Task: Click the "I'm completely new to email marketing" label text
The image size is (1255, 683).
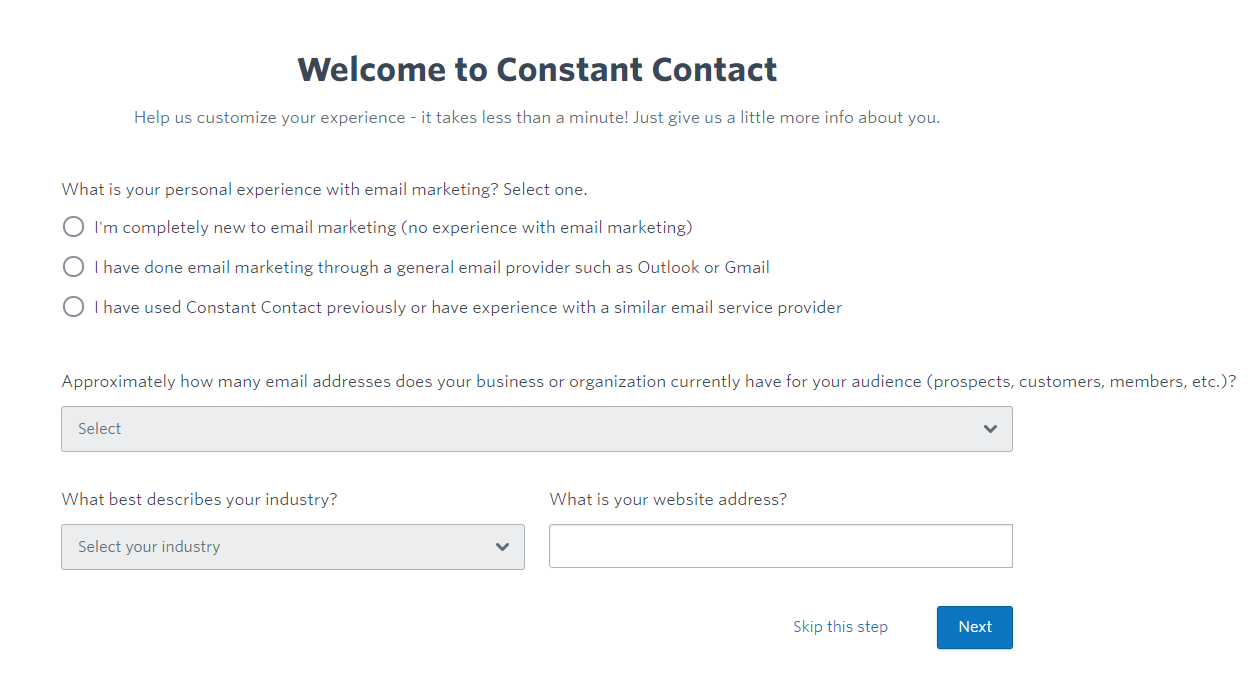Action: (393, 227)
